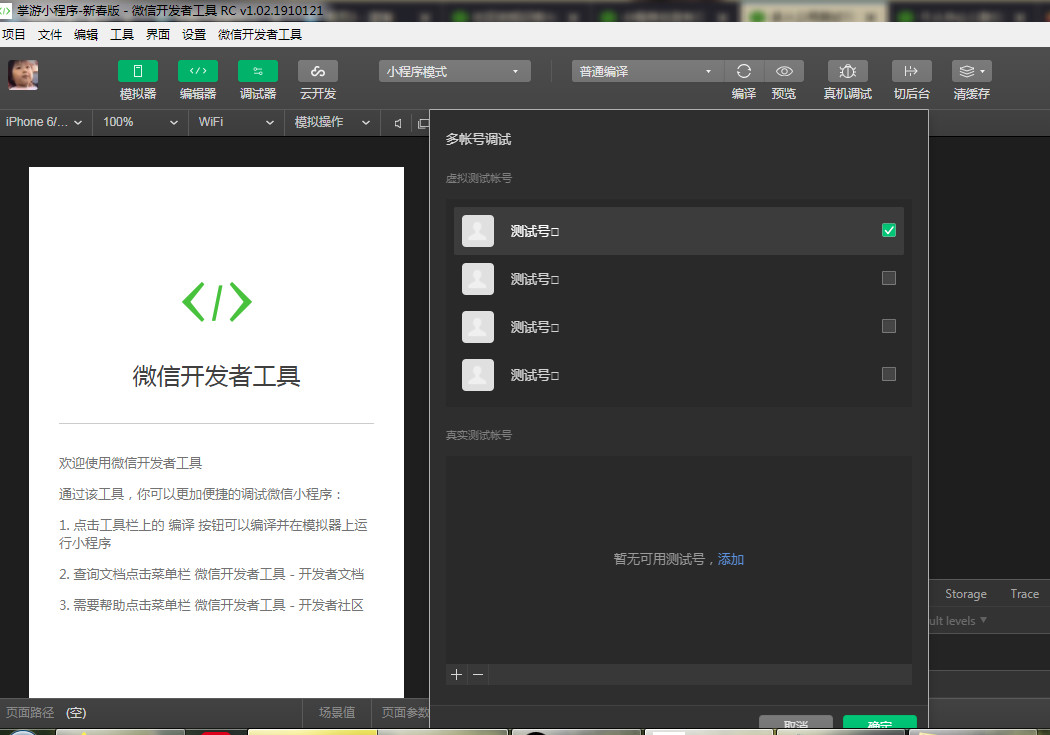
Task: Click the 预览 preview eye icon
Action: coord(784,71)
